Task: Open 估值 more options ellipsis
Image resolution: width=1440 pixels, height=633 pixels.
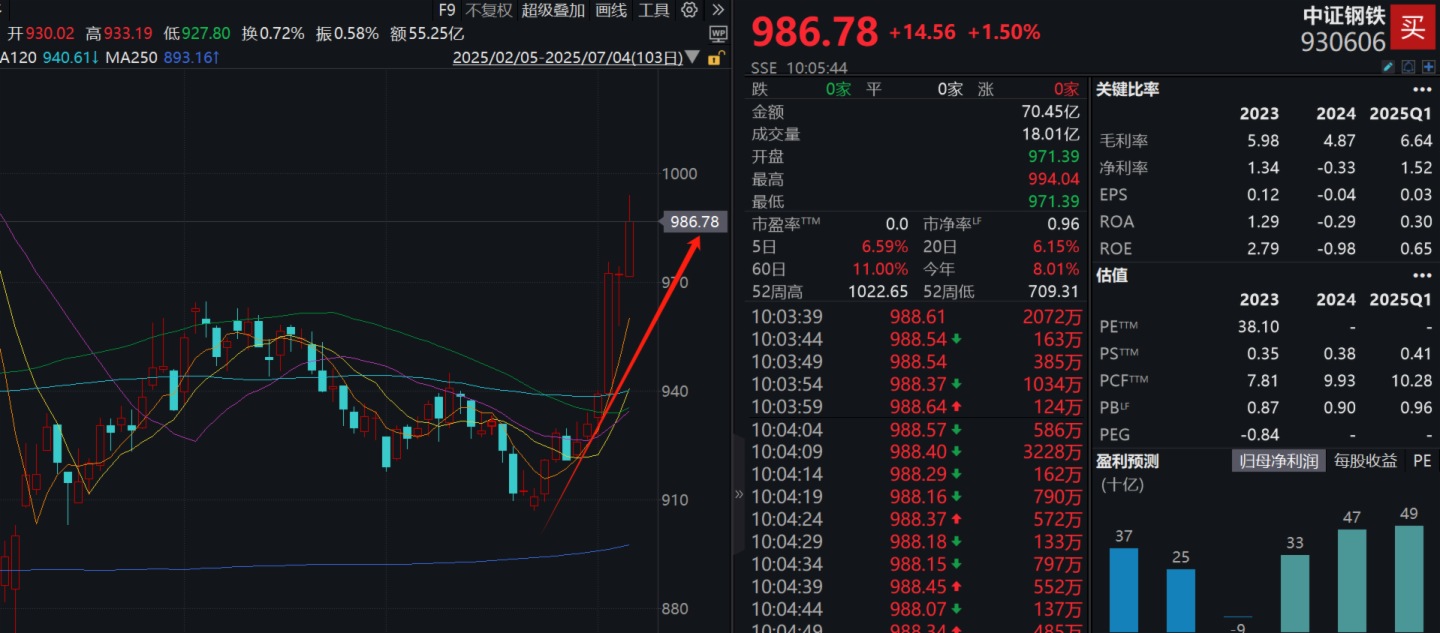Action: pos(1422,275)
